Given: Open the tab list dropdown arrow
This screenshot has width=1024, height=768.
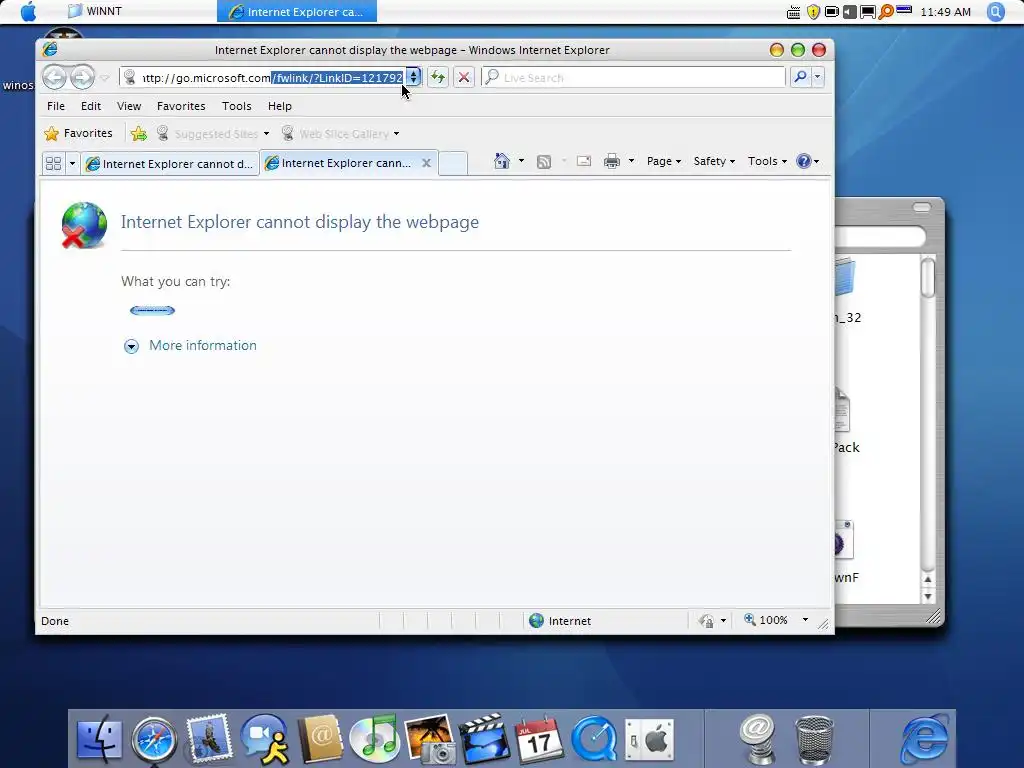Looking at the screenshot, I should (72, 163).
